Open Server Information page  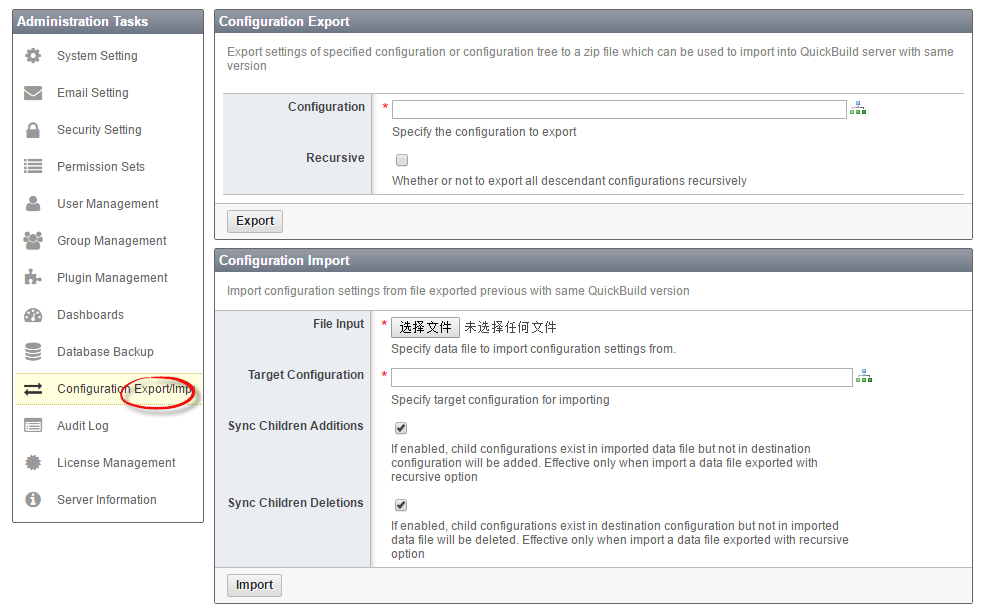pos(106,499)
